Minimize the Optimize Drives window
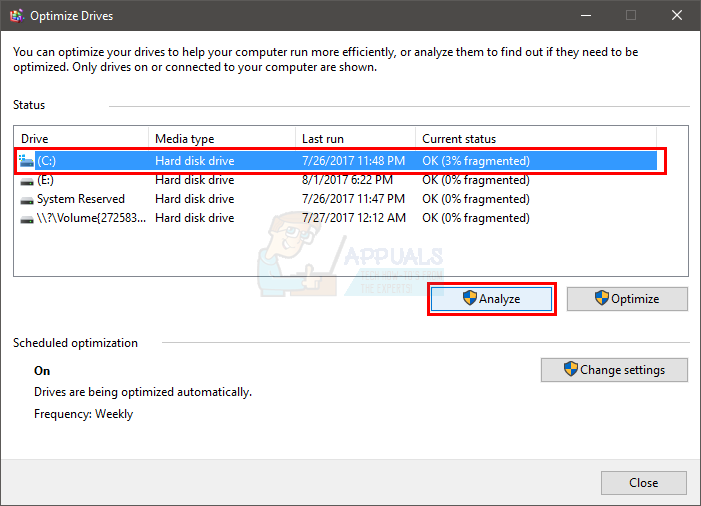The height and width of the screenshot is (506, 701). [x=586, y=16]
